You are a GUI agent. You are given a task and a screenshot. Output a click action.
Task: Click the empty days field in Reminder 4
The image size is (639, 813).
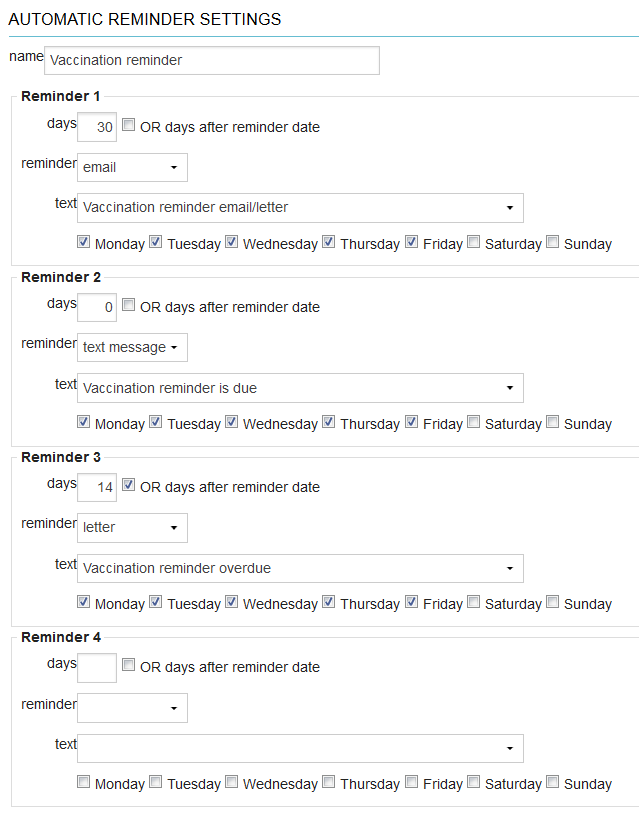click(96, 667)
